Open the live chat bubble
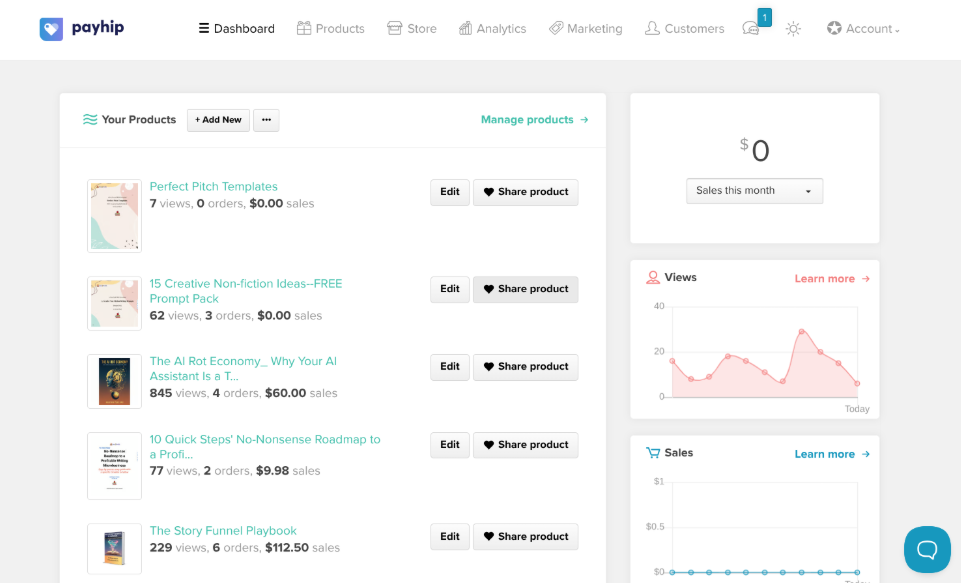 (x=926, y=549)
